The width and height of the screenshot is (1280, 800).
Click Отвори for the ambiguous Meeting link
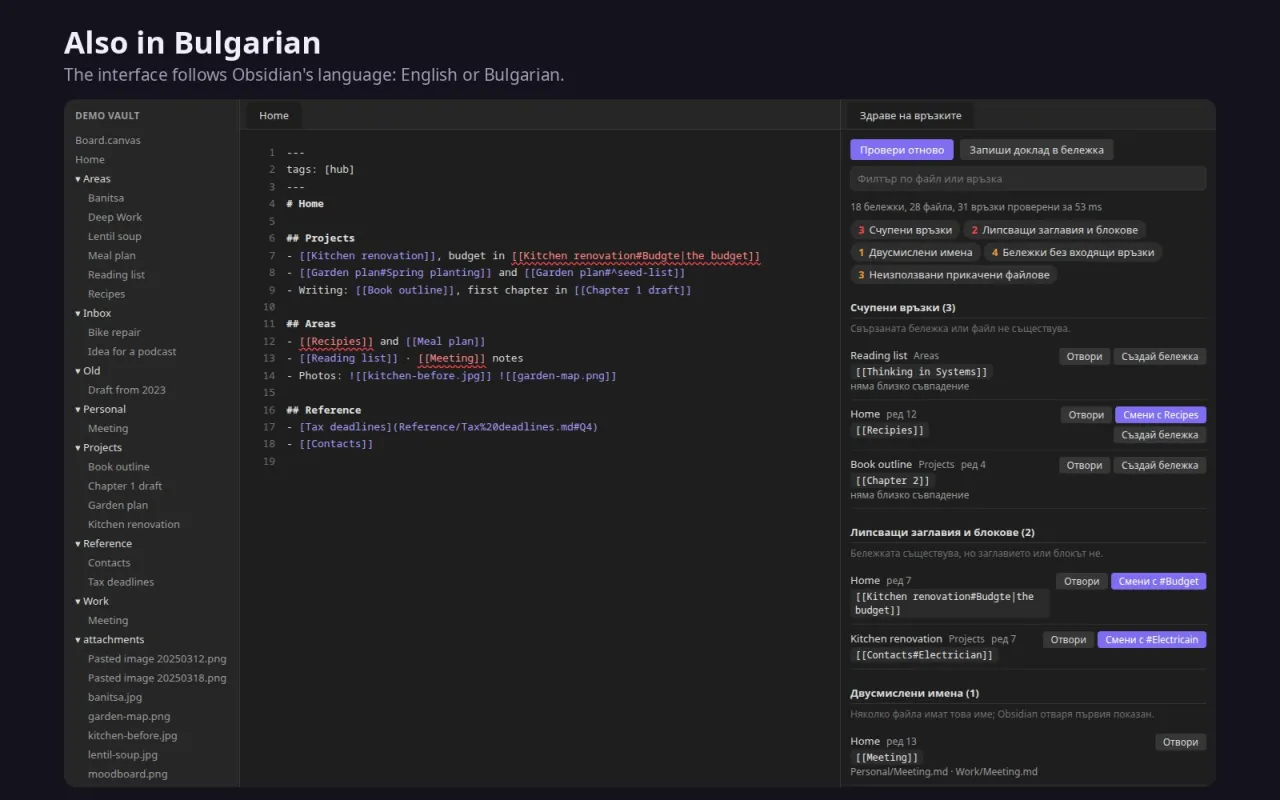tap(1181, 742)
